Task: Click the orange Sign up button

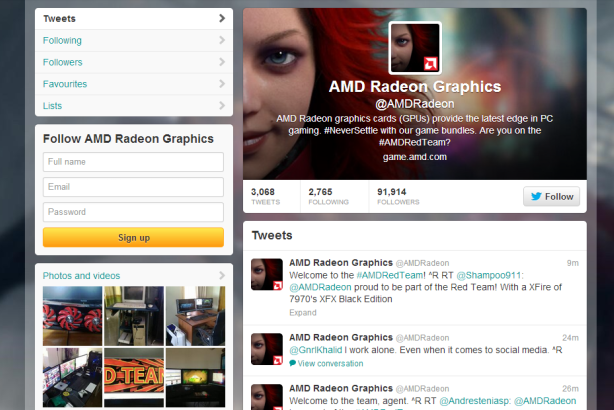Action: 133,237
